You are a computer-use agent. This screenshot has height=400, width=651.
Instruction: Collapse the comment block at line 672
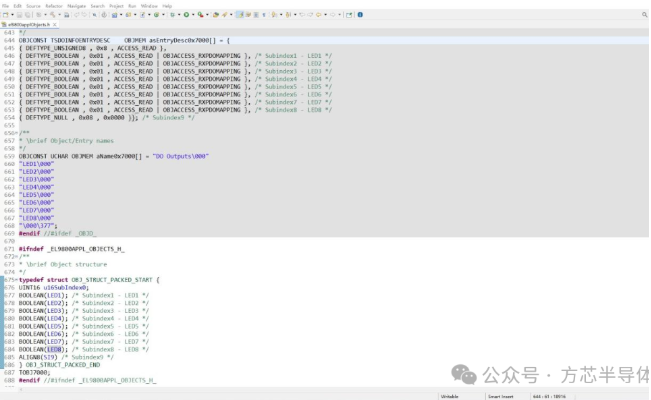(x=16, y=257)
